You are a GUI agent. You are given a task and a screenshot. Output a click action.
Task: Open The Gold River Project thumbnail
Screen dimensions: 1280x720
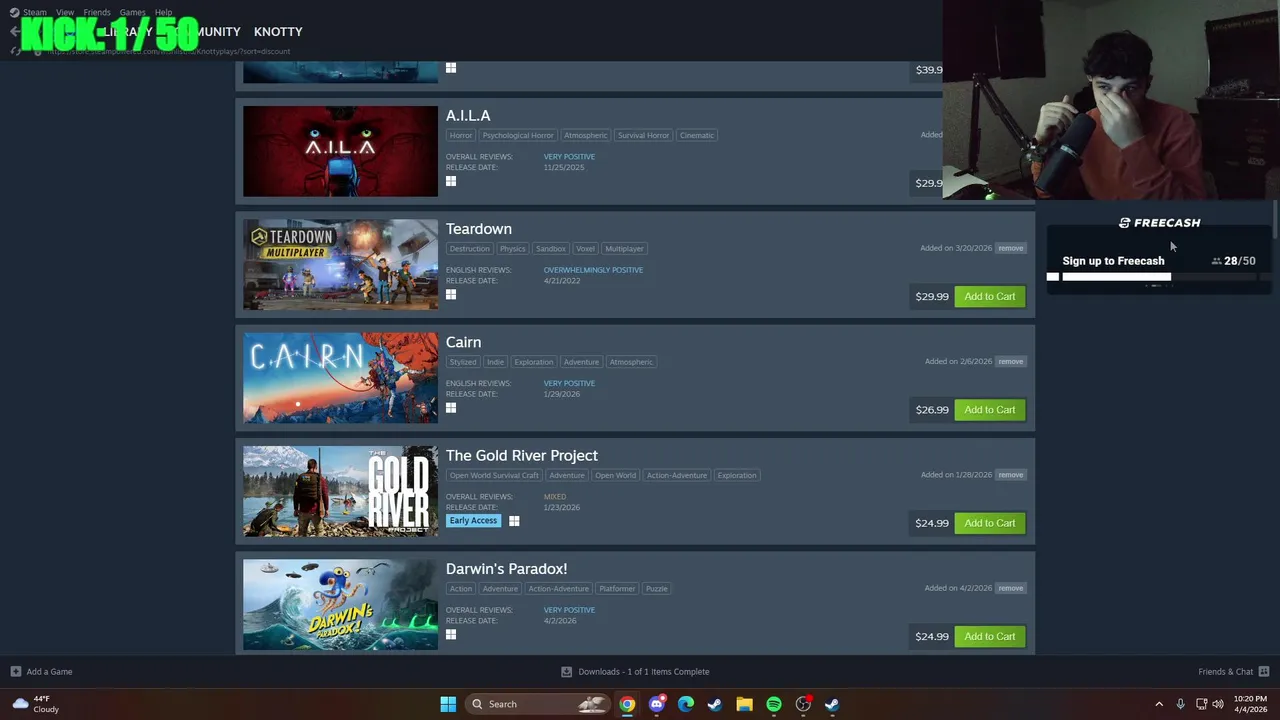tap(340, 491)
